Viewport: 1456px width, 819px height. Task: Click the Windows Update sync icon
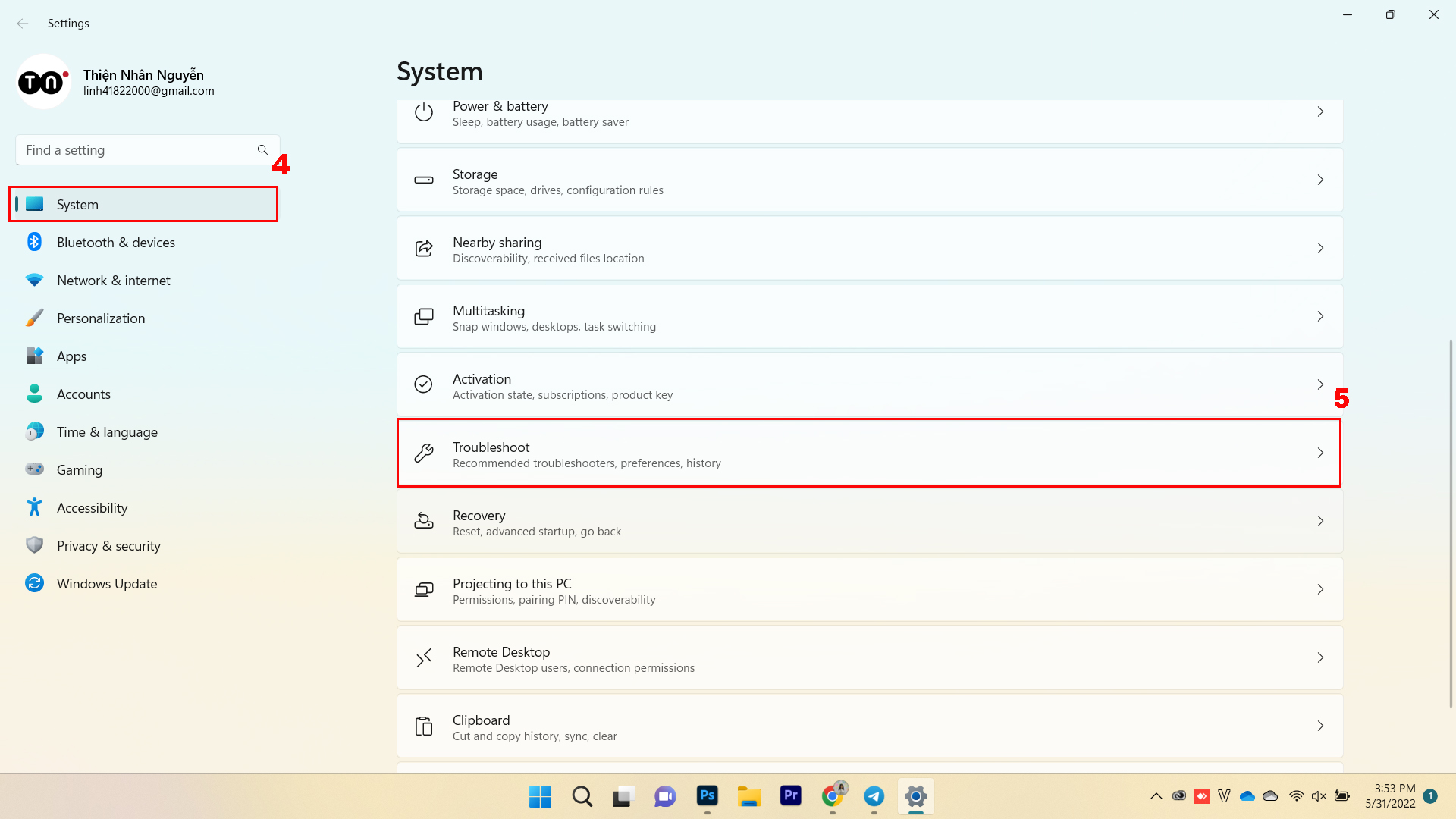[34, 583]
